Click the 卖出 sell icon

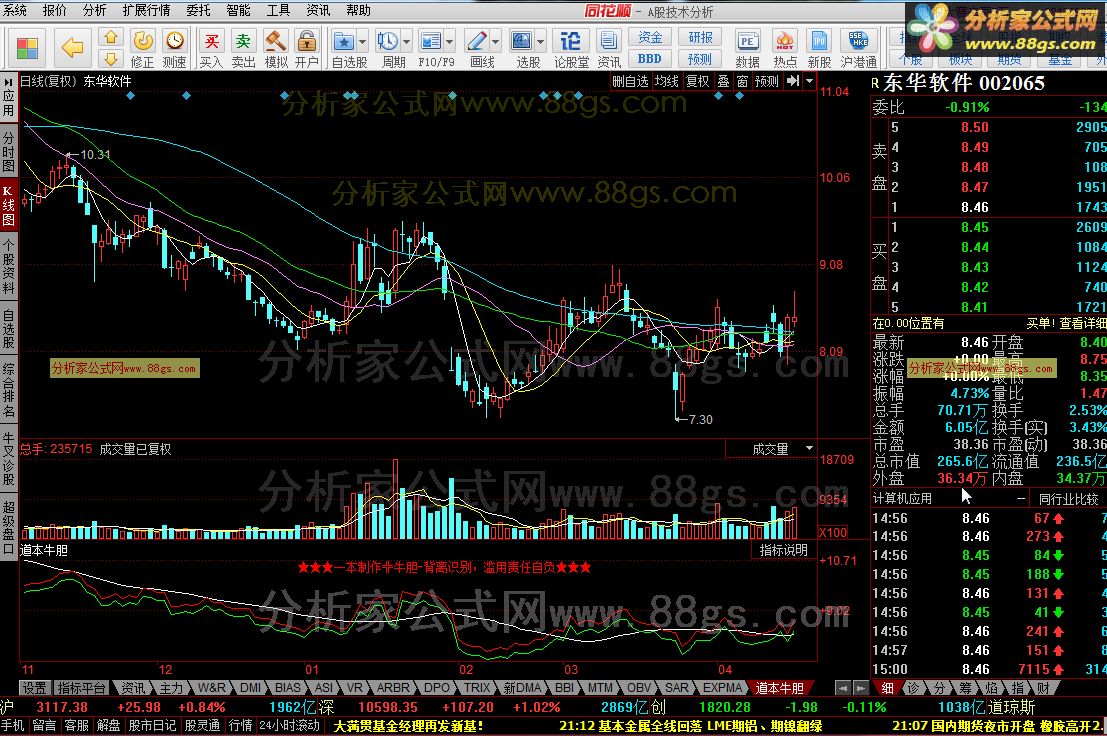point(244,40)
